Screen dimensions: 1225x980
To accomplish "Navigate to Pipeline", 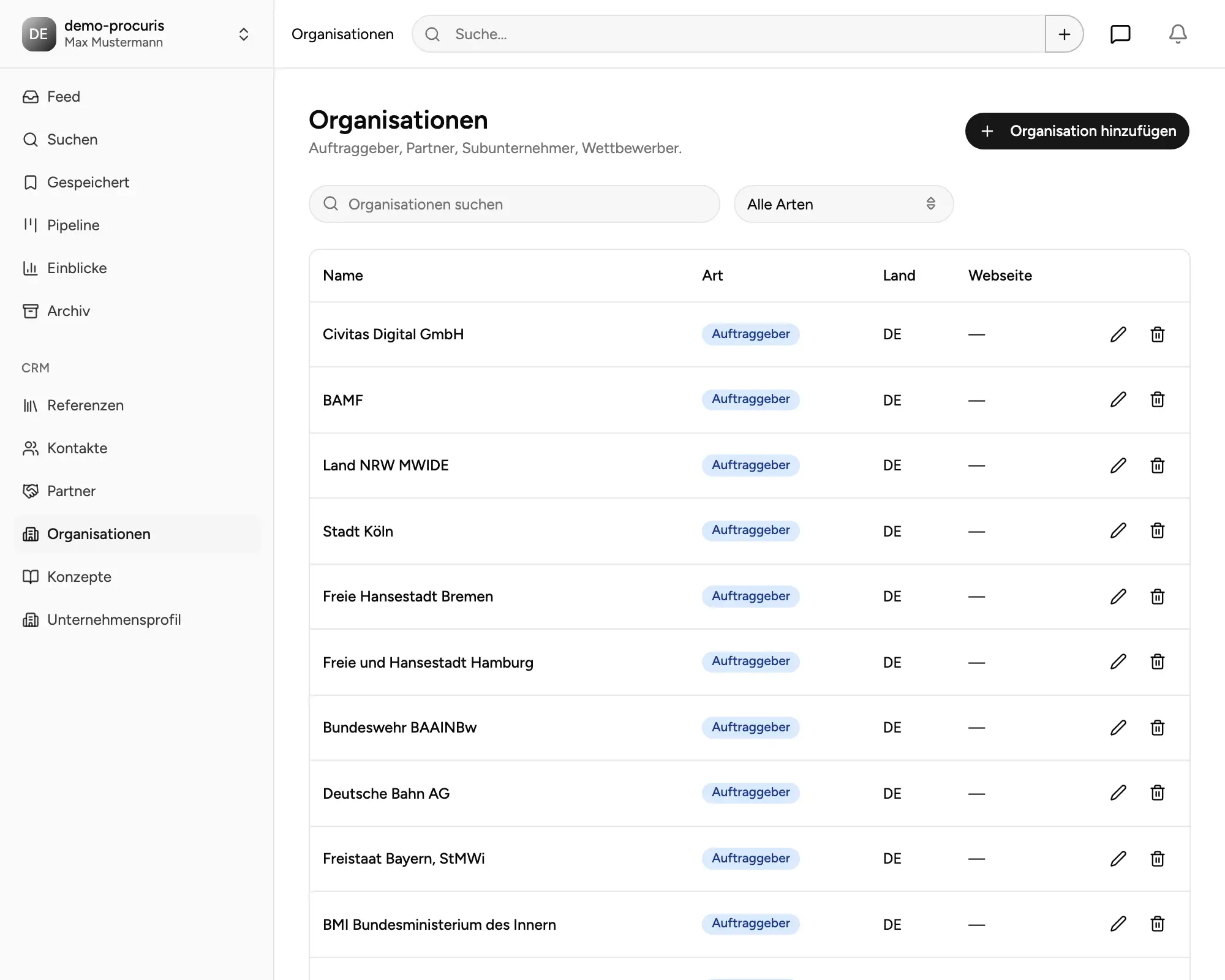I will click(x=137, y=225).
